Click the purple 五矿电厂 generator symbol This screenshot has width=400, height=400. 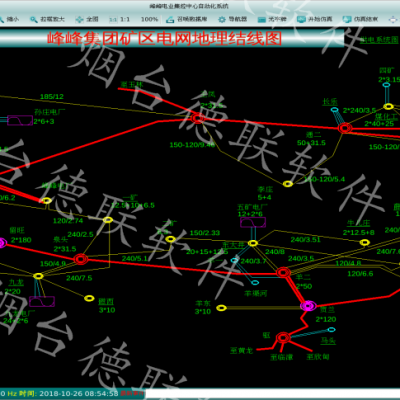[253, 222]
